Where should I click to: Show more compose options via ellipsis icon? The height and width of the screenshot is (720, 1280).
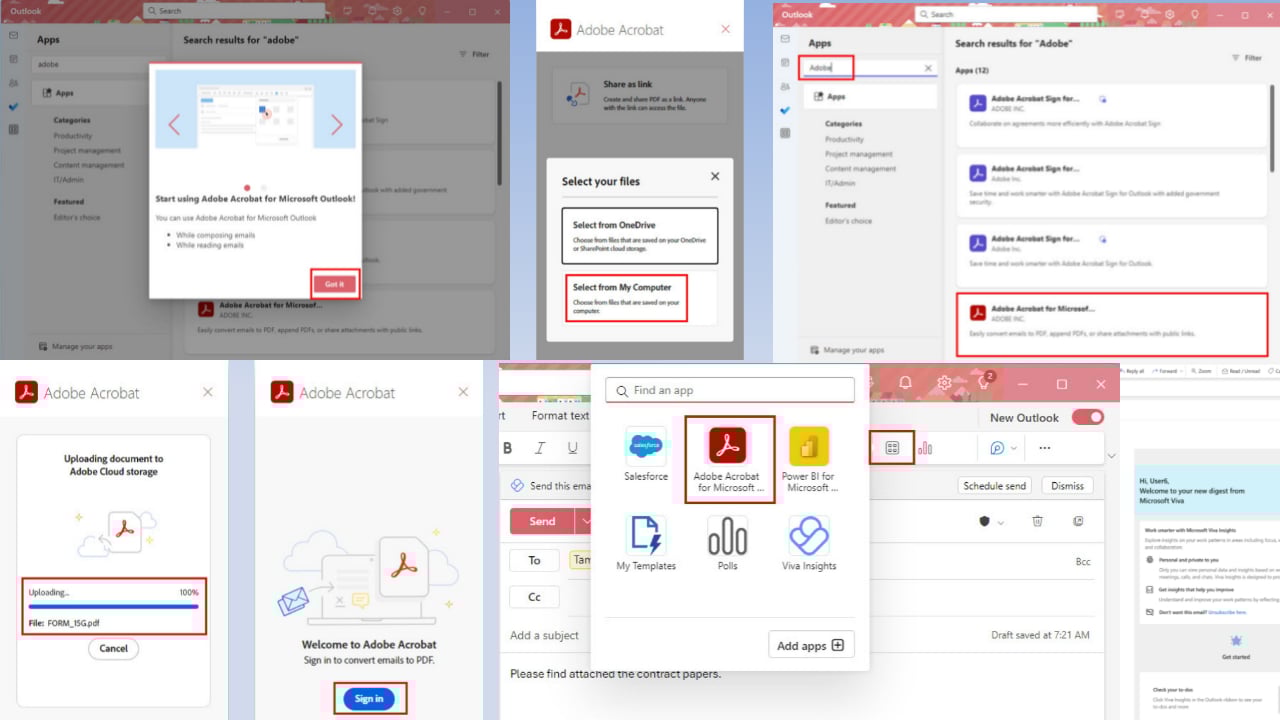[1045, 448]
